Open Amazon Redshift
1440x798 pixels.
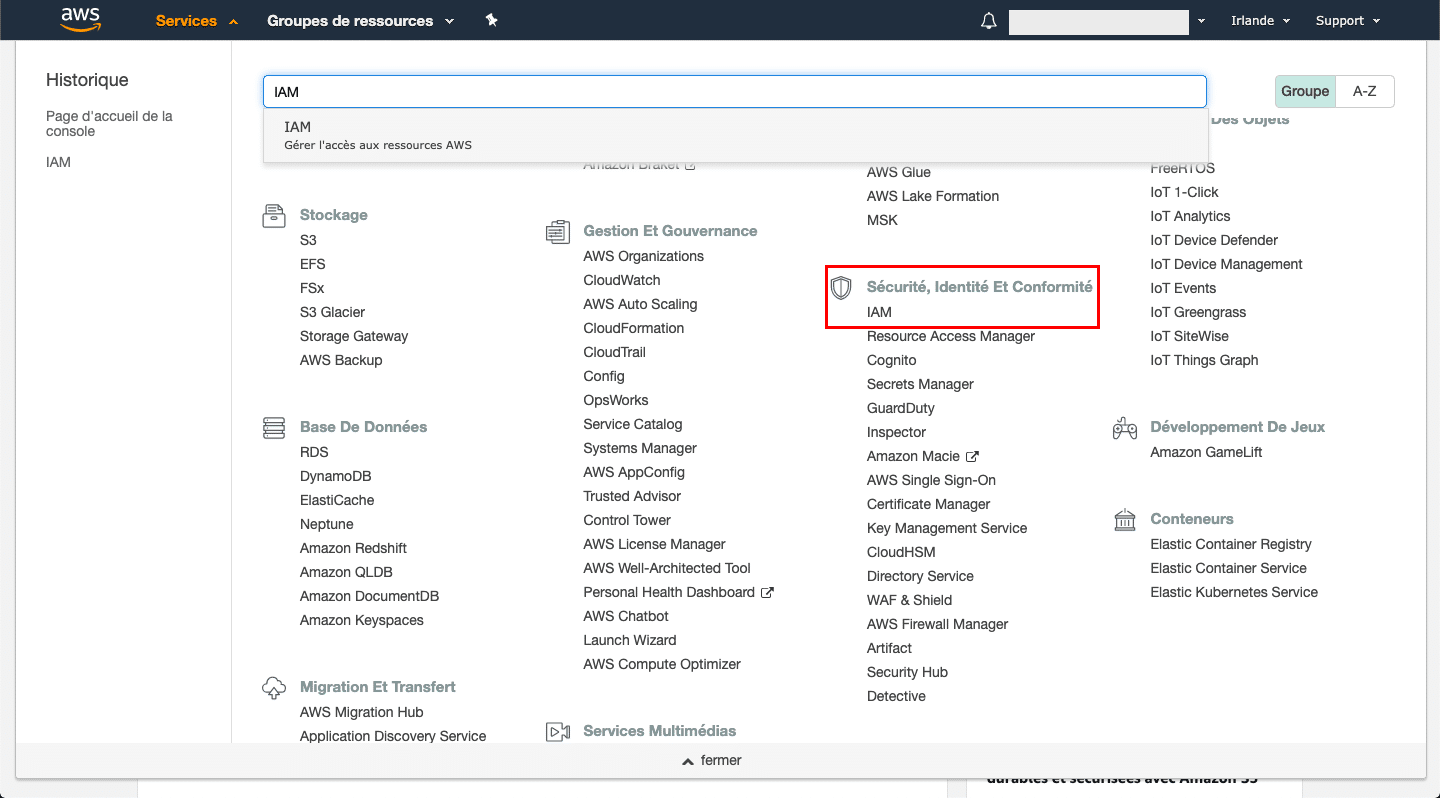coord(353,548)
